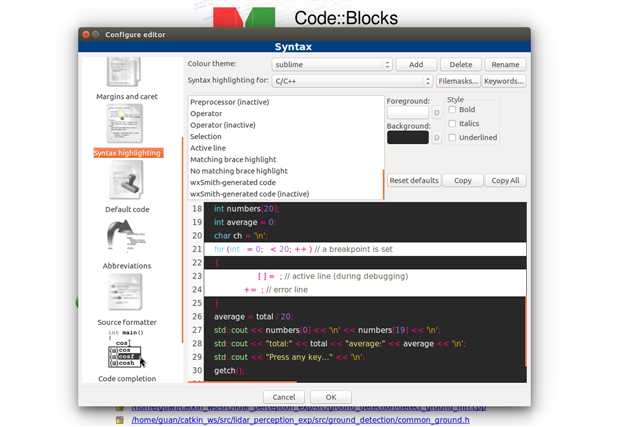Viewport: 630px width, 427px height.
Task: Close the Configure editor dialog
Action: pyautogui.click(x=86, y=35)
